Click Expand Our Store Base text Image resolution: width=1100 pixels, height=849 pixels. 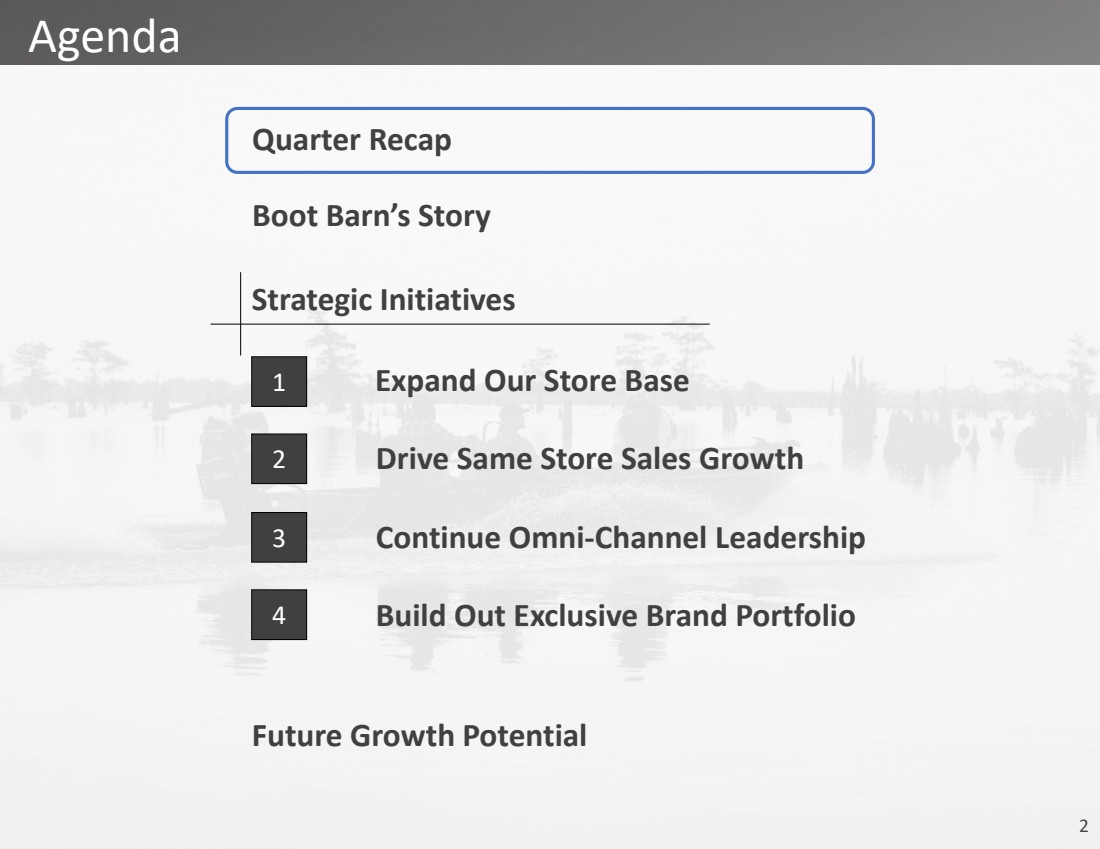pyautogui.click(x=532, y=381)
